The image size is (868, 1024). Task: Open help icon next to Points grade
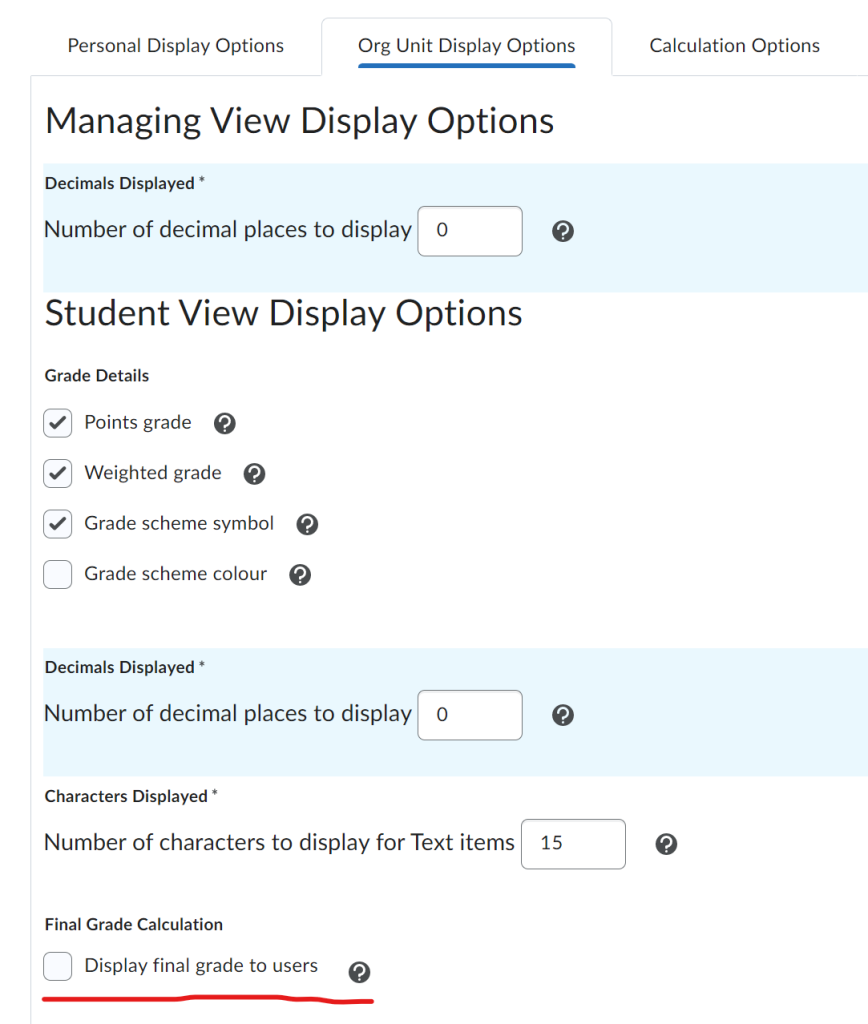(x=224, y=423)
